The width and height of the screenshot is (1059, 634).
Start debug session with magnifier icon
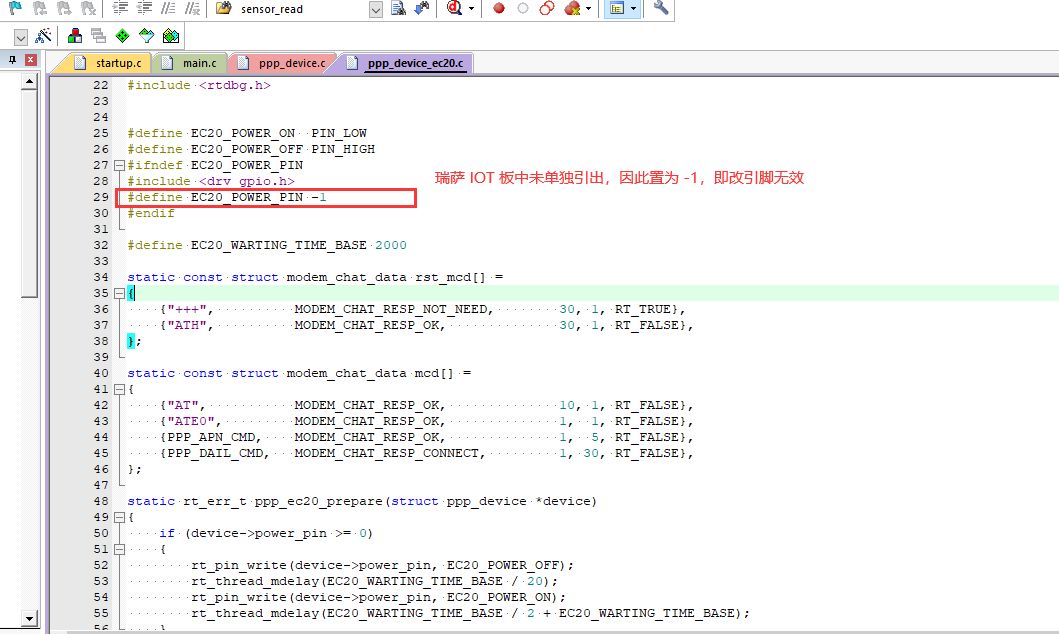454,9
